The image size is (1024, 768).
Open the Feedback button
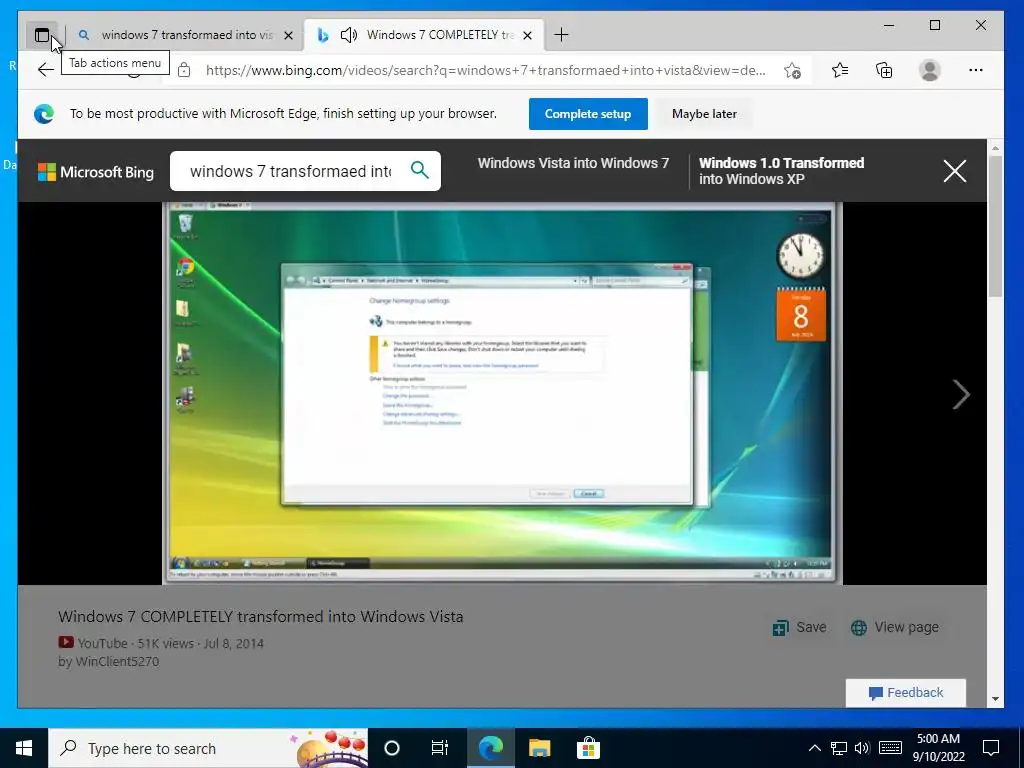click(906, 692)
